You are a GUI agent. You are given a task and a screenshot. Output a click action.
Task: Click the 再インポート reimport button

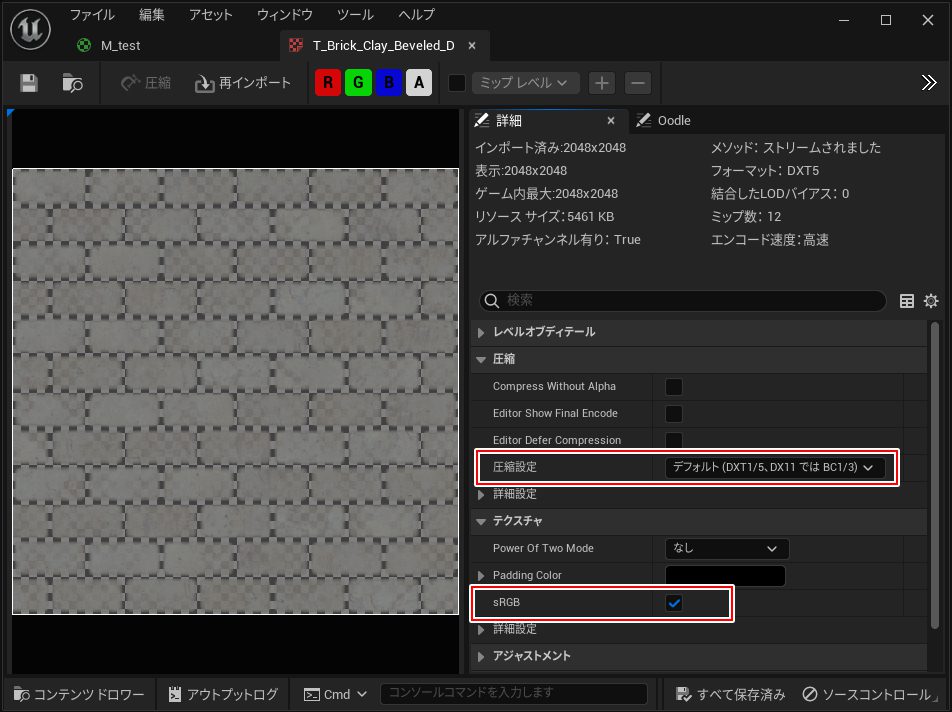[x=244, y=83]
